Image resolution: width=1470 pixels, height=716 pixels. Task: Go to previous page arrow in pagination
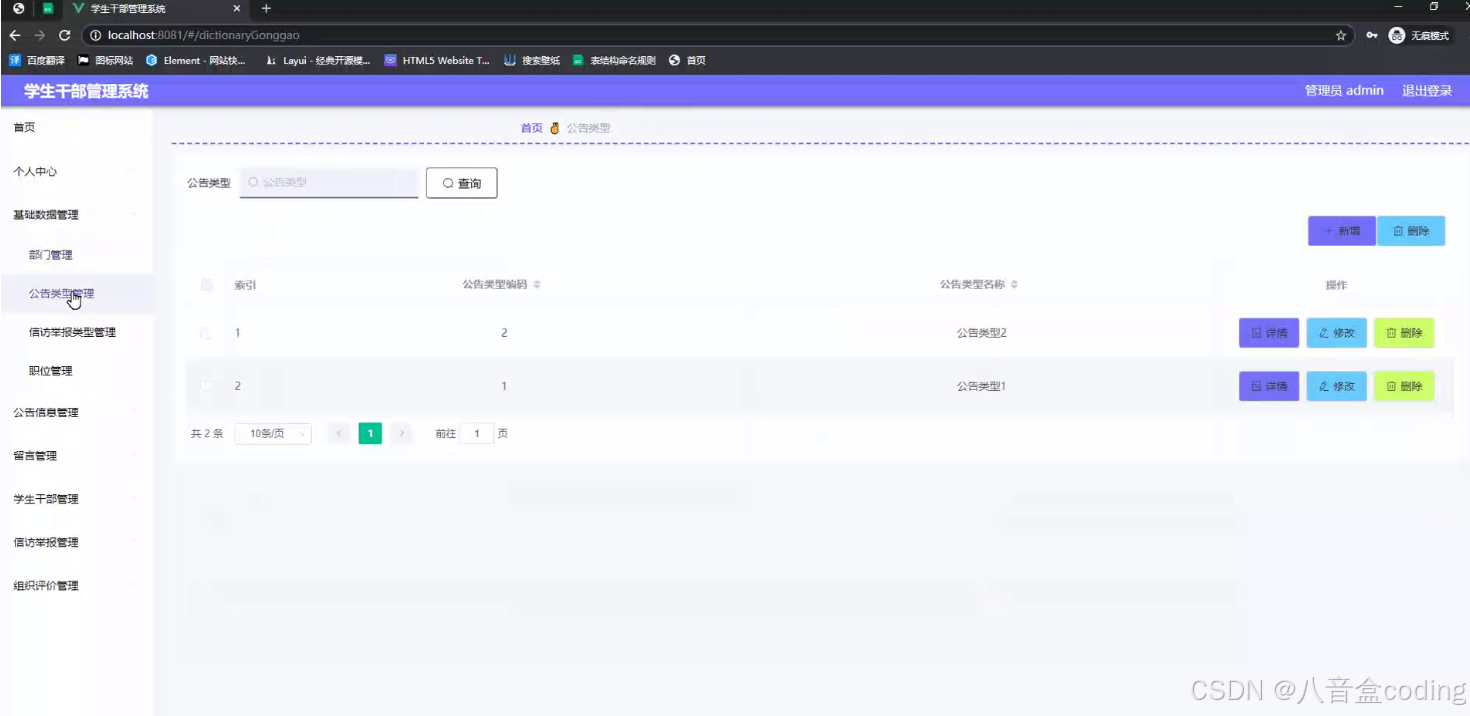click(x=340, y=433)
